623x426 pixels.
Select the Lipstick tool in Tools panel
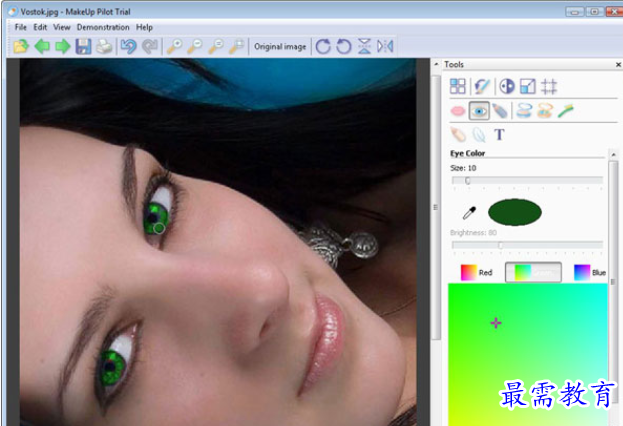click(x=458, y=112)
